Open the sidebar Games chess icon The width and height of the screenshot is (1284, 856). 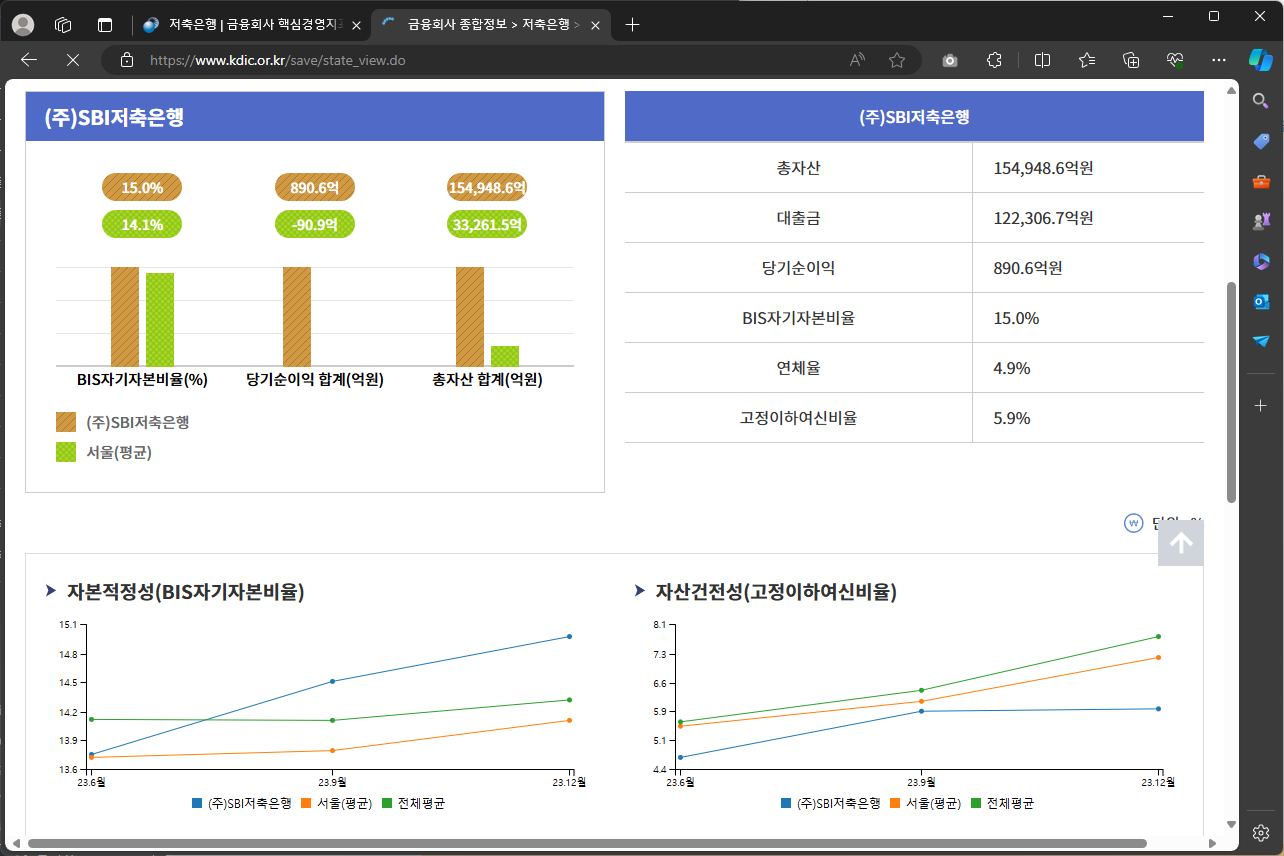(x=1261, y=221)
